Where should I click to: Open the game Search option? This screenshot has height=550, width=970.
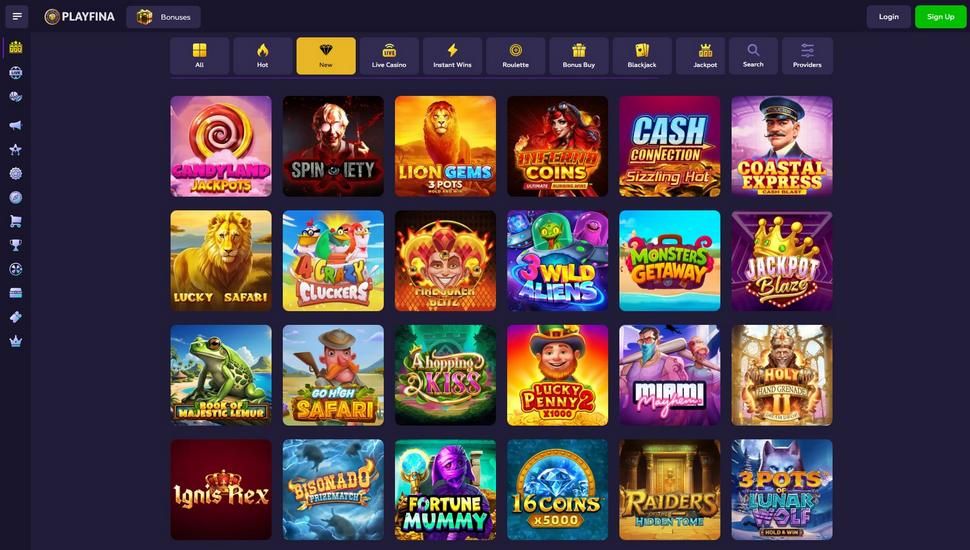coord(753,56)
